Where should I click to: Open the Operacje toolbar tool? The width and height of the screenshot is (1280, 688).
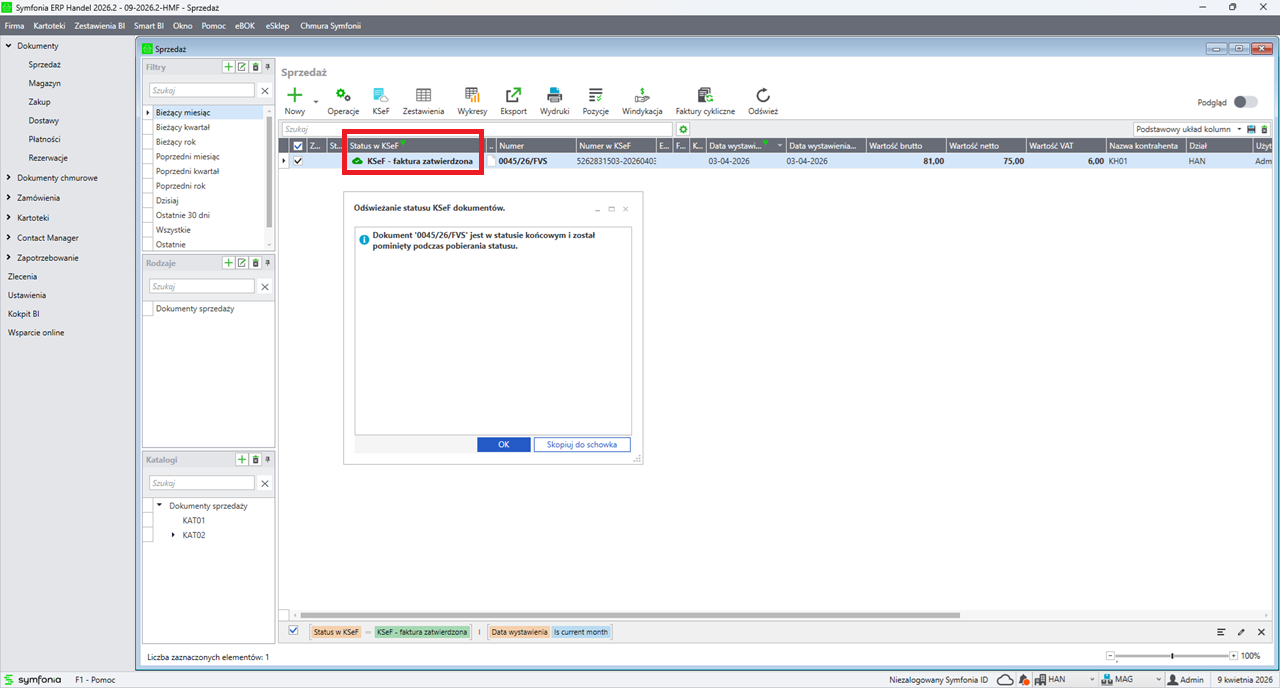(x=343, y=95)
